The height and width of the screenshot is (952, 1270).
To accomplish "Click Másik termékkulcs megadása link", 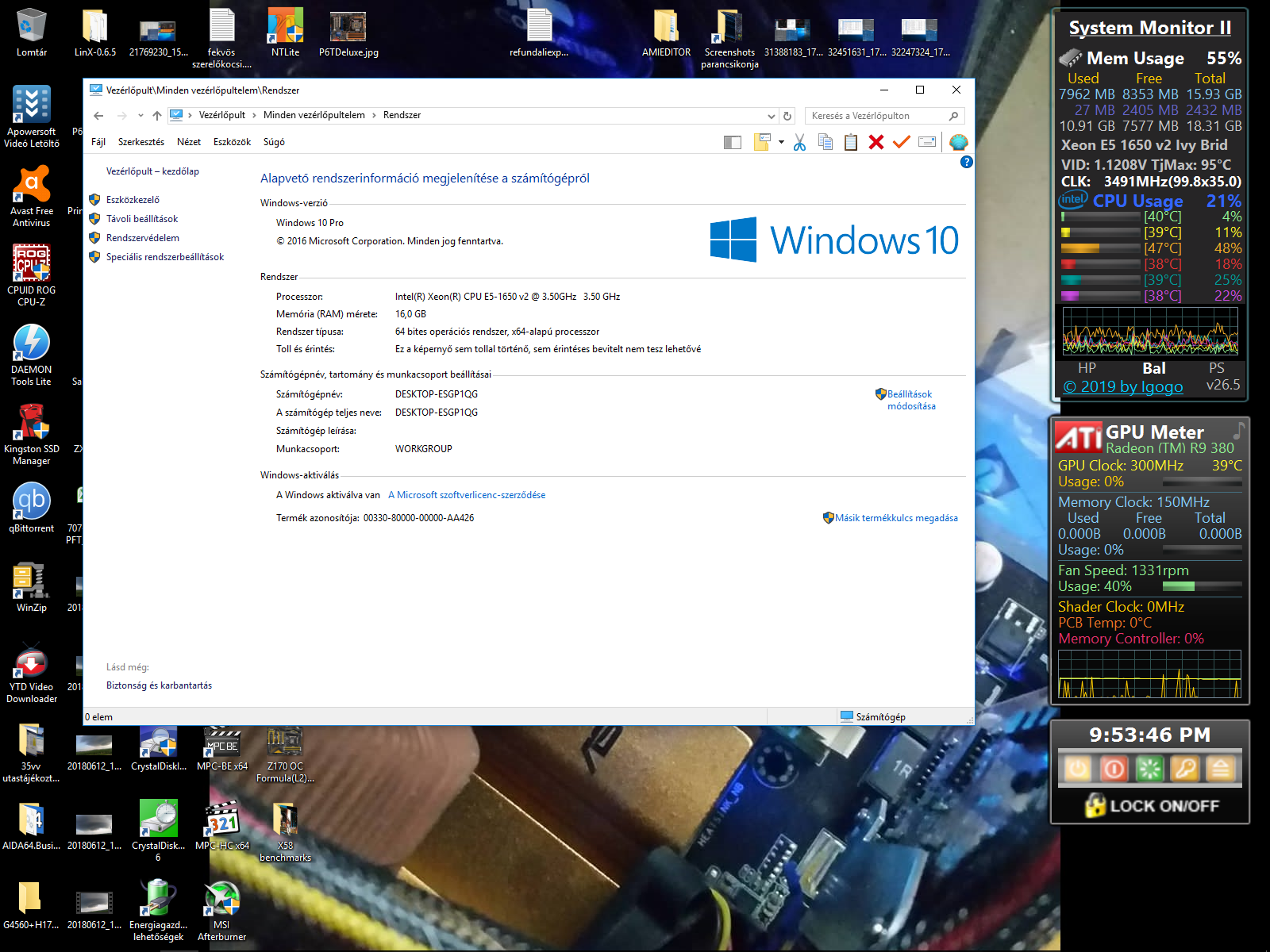I will pyautogui.click(x=896, y=518).
